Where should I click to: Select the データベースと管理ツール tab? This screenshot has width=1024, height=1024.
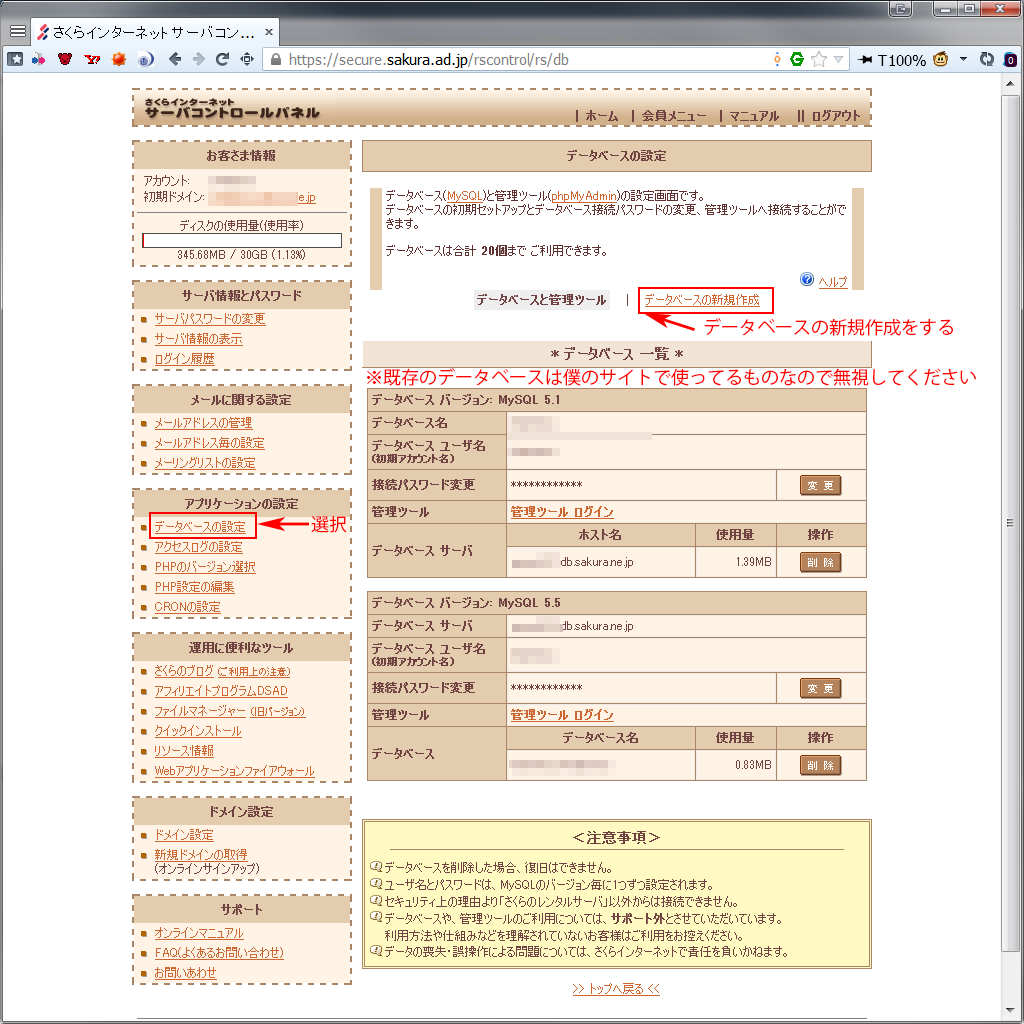coord(541,300)
